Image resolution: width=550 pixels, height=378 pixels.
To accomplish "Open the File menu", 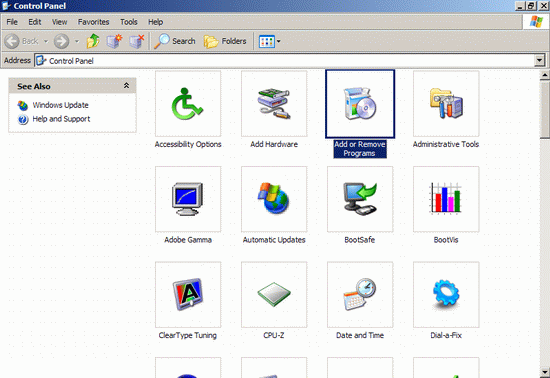I will [x=12, y=22].
